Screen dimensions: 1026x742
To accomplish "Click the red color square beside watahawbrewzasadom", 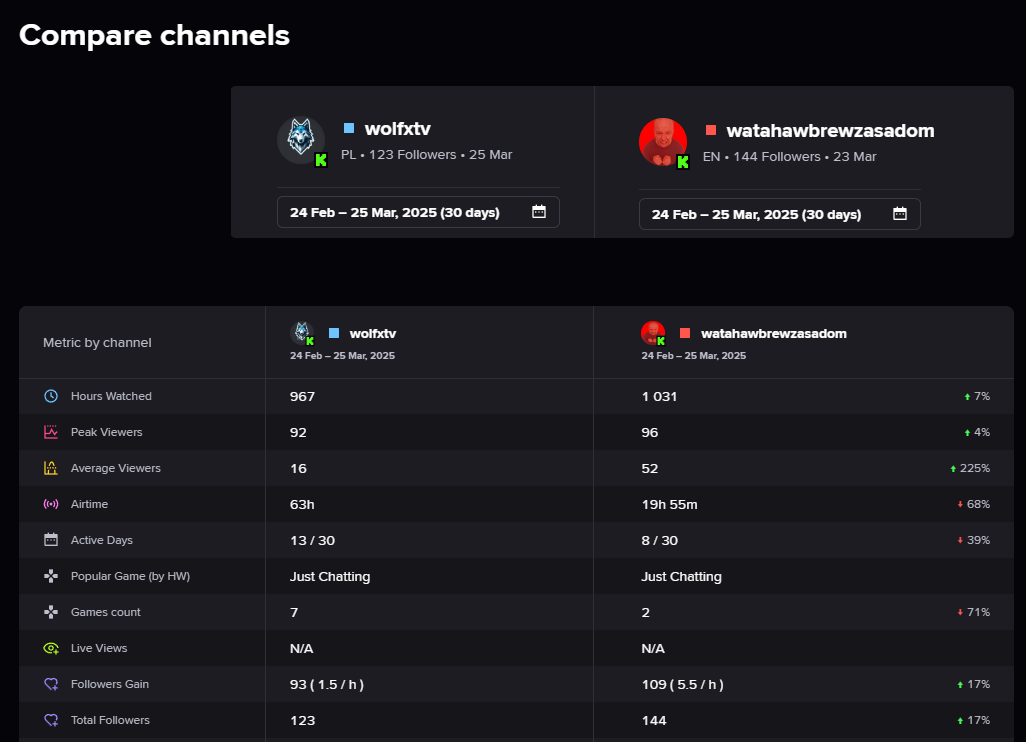I will click(x=711, y=131).
